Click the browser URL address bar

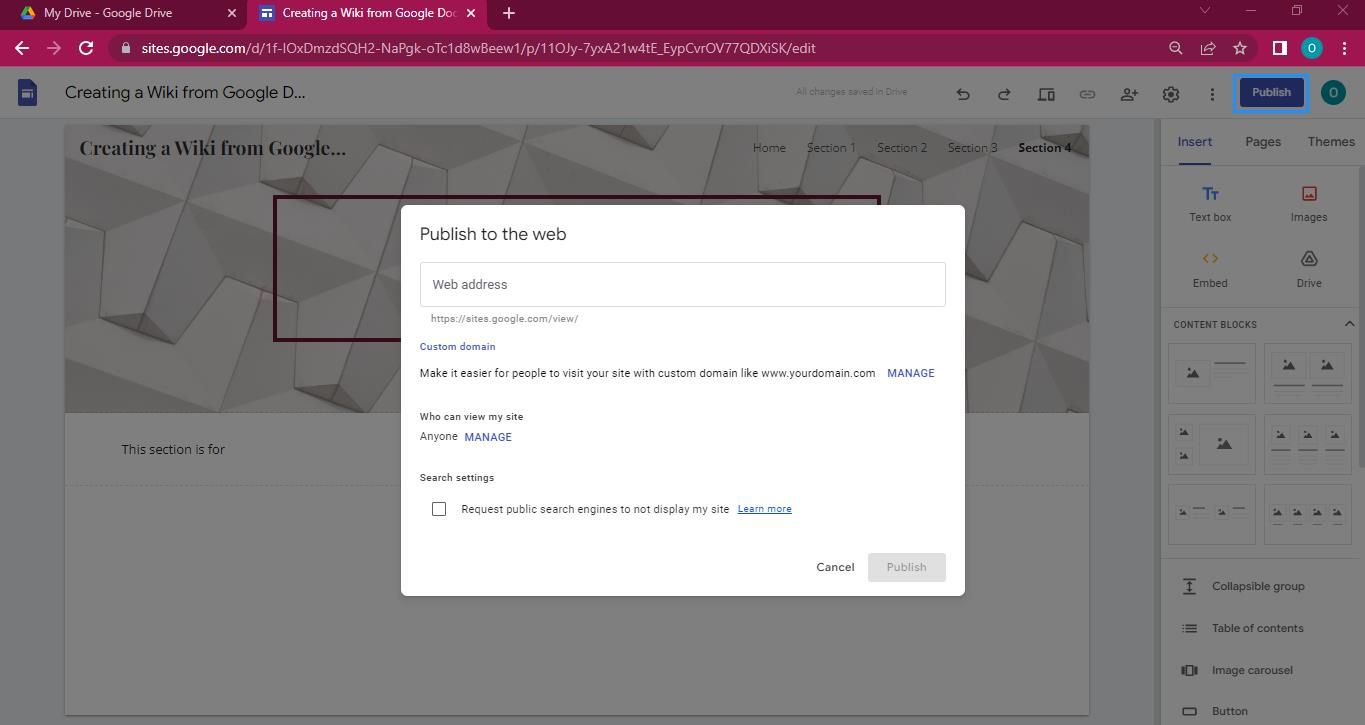640,48
